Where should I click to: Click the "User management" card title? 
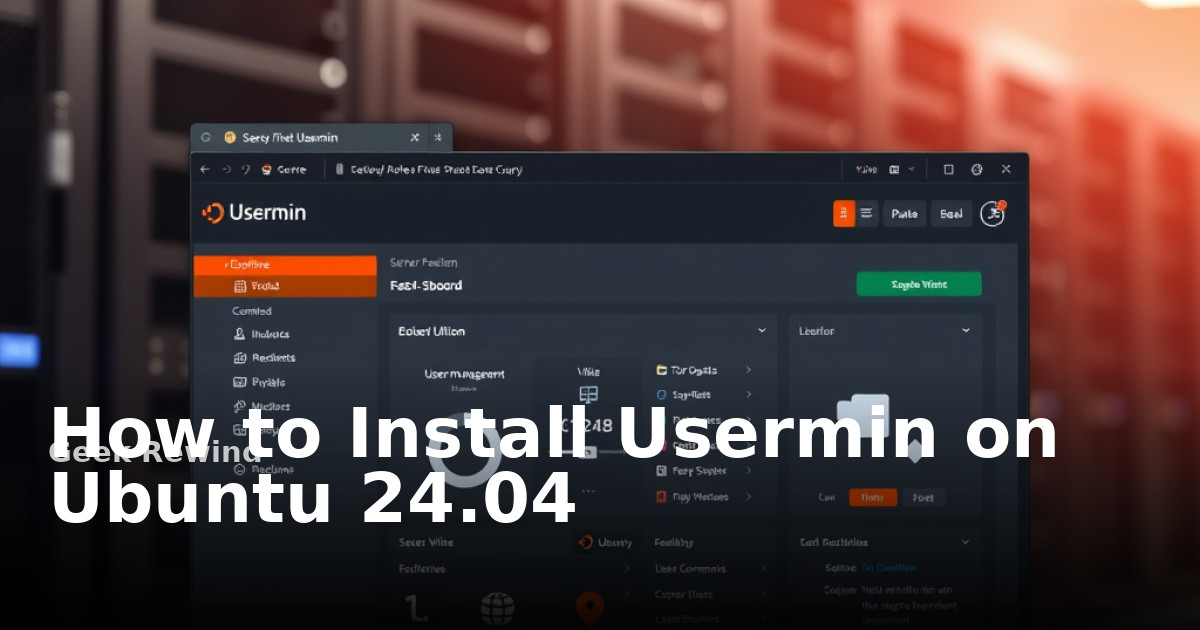pos(464,374)
